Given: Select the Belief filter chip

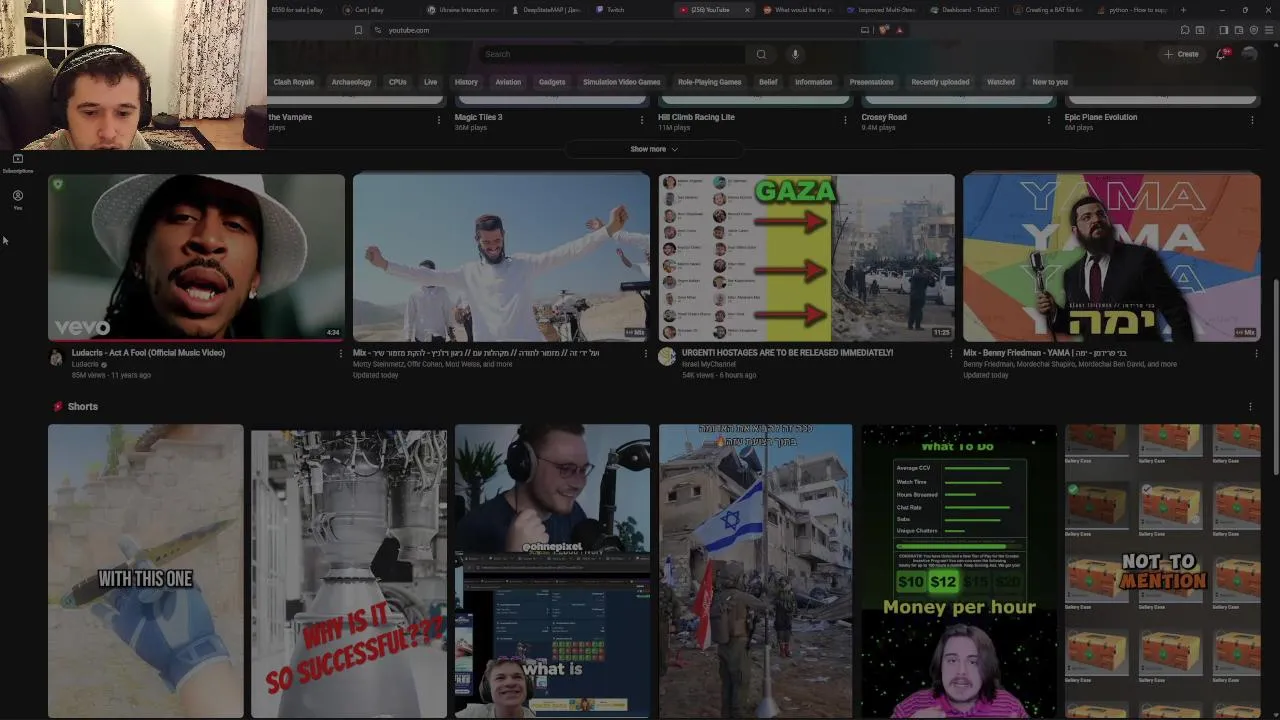Looking at the screenshot, I should (768, 82).
